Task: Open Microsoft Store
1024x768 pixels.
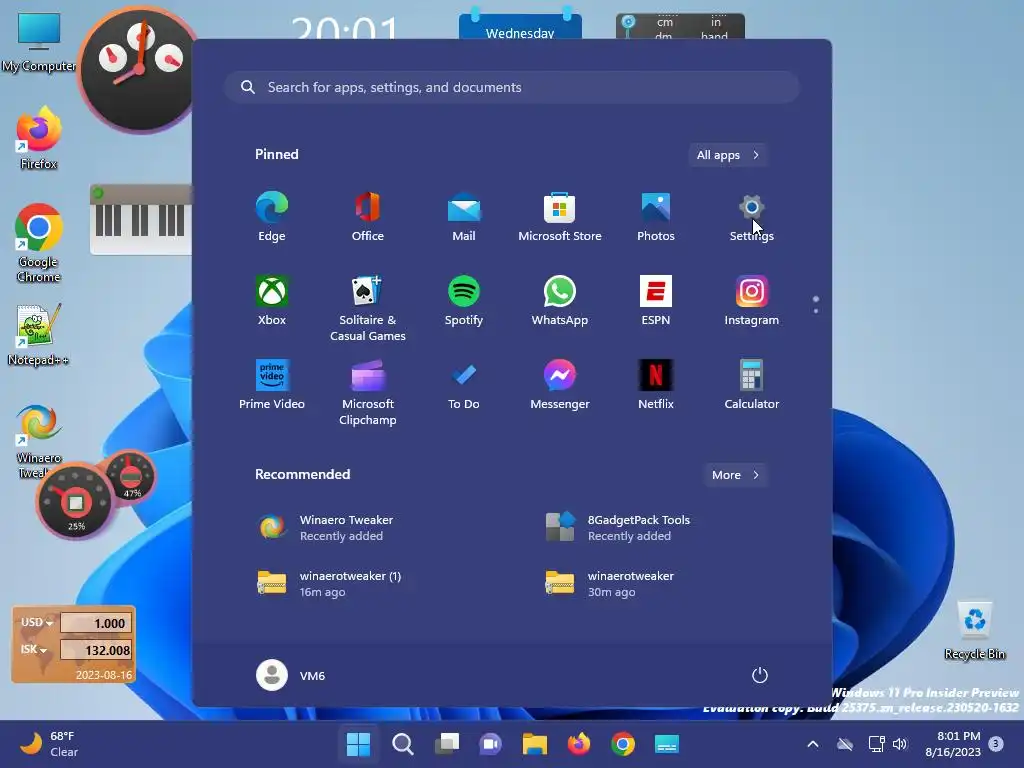Action: point(560,217)
